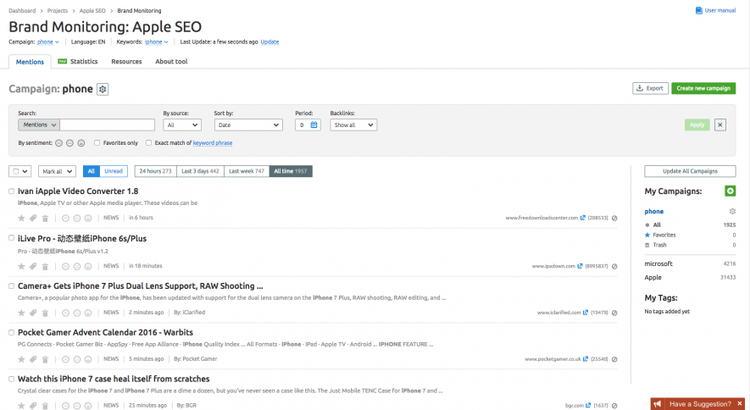Open the Period calendar picker icon
This screenshot has height=410, width=750.
tap(314, 125)
